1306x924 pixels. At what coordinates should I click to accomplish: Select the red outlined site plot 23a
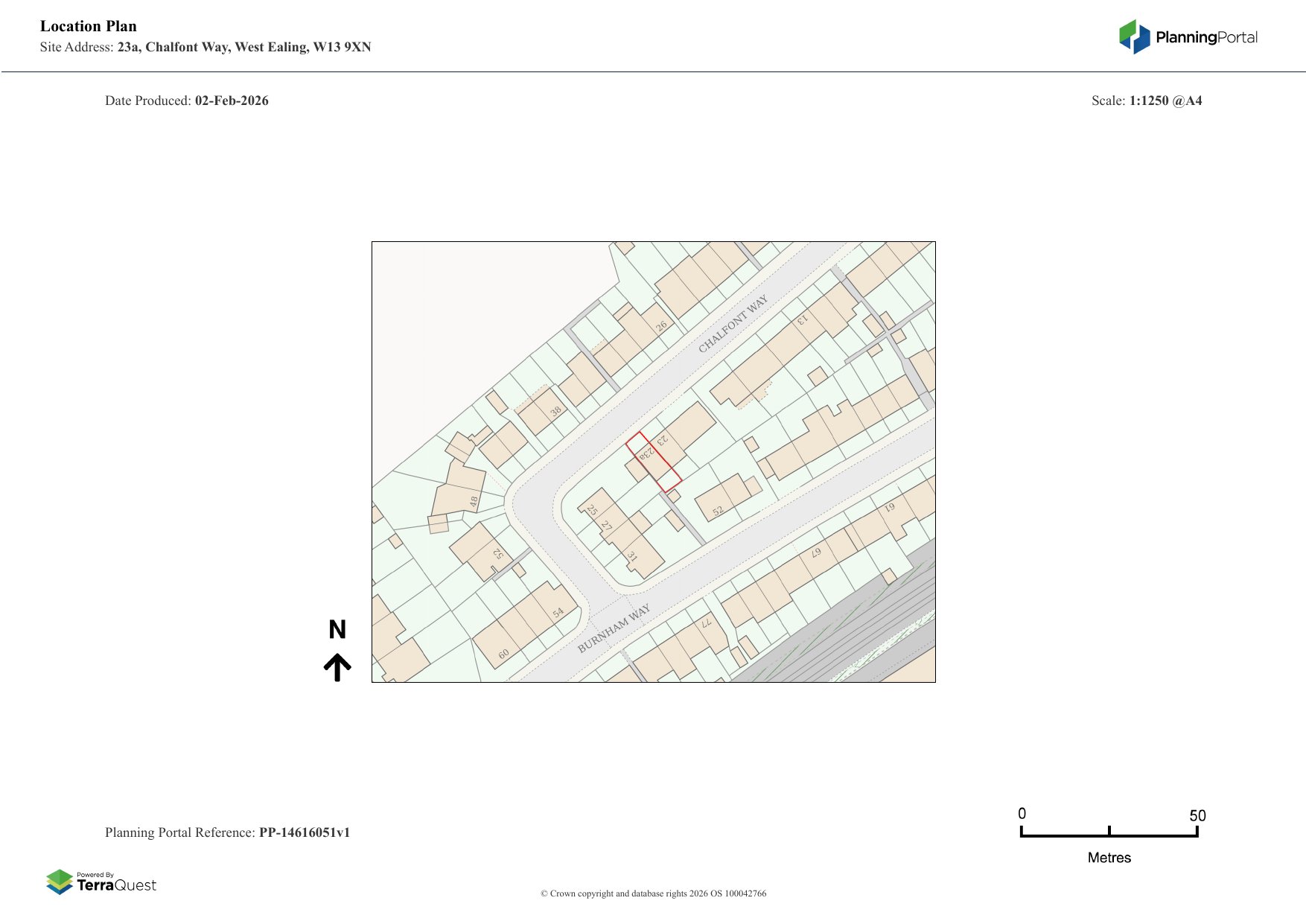point(653,462)
